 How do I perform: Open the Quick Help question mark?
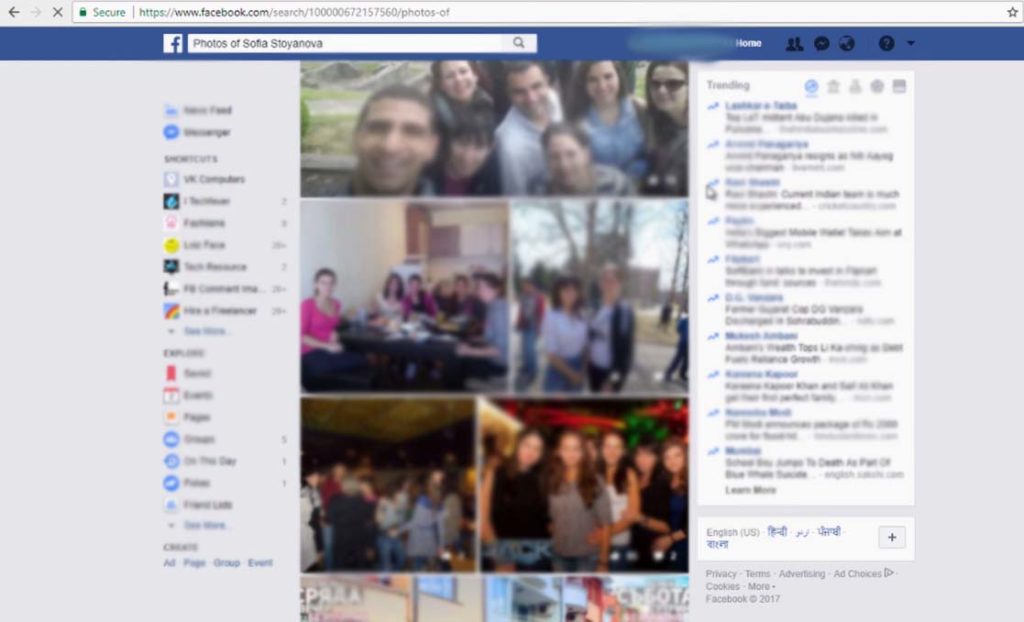click(886, 44)
